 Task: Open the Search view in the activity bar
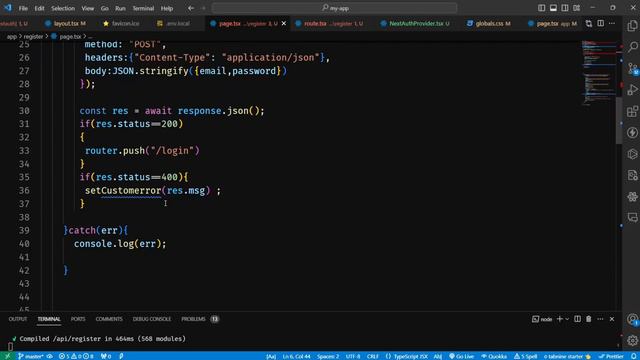click(632, 47)
